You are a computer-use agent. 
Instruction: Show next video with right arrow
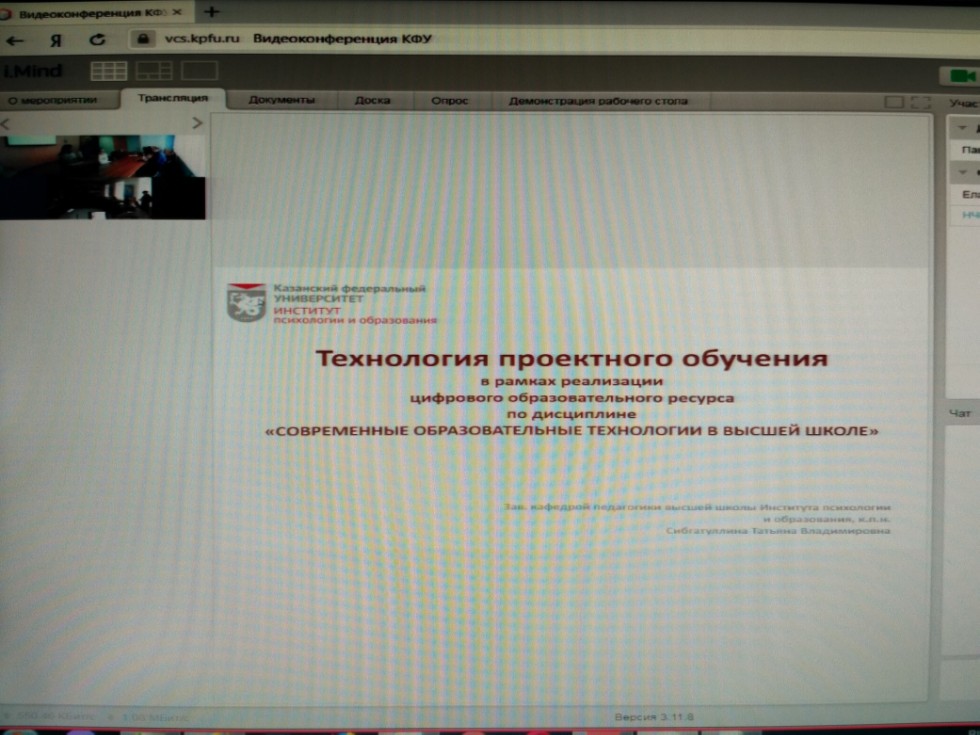pyautogui.click(x=197, y=123)
